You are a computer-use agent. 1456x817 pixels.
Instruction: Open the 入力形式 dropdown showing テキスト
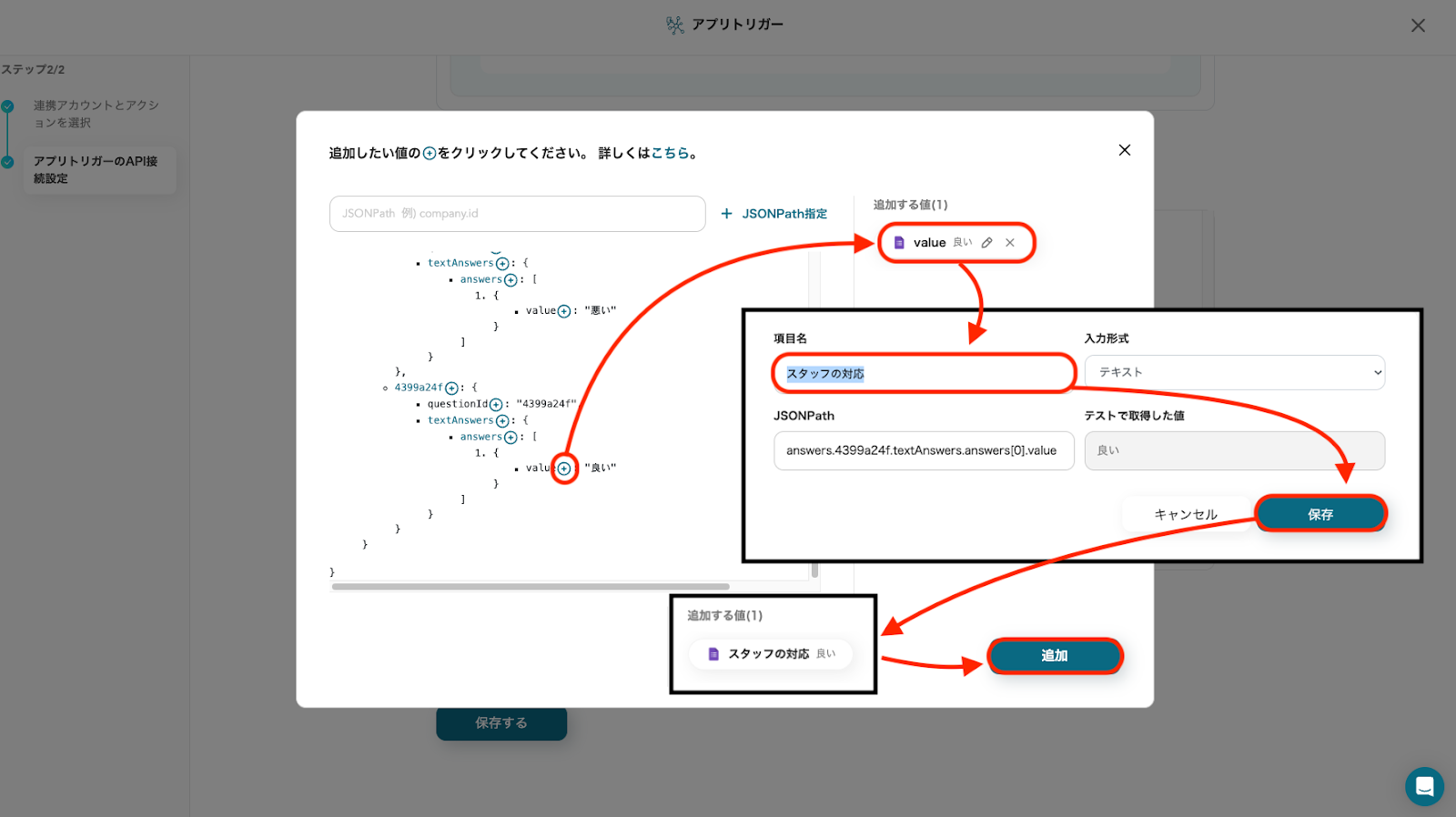[x=1235, y=372]
